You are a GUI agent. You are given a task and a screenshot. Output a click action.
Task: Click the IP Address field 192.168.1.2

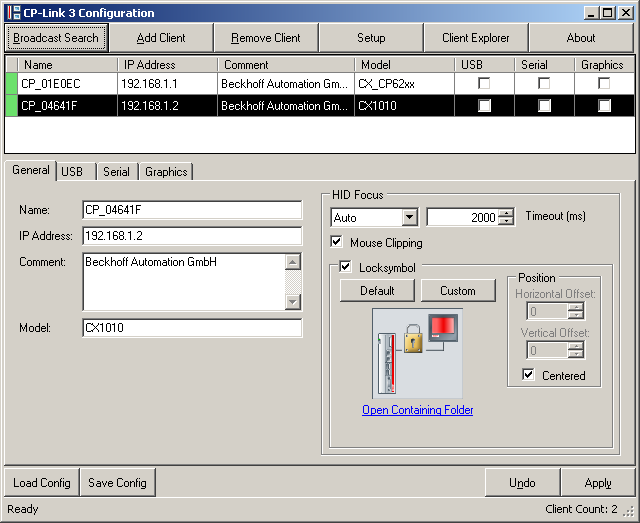(x=192, y=236)
